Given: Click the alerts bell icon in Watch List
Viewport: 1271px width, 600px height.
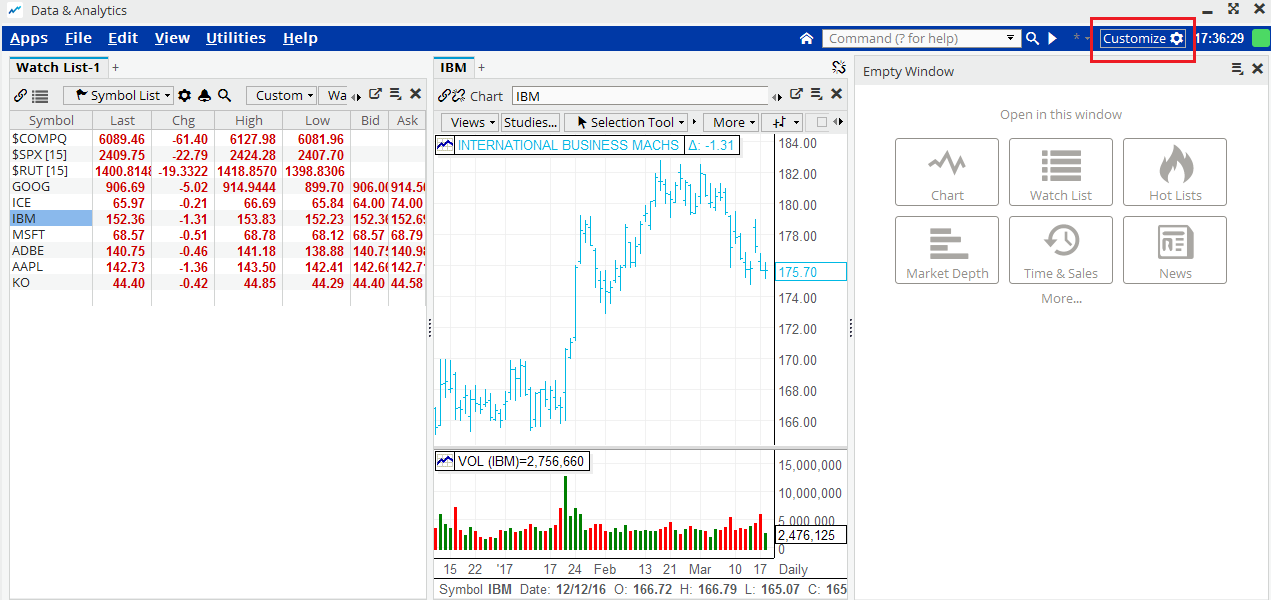Looking at the screenshot, I should click(204, 95).
